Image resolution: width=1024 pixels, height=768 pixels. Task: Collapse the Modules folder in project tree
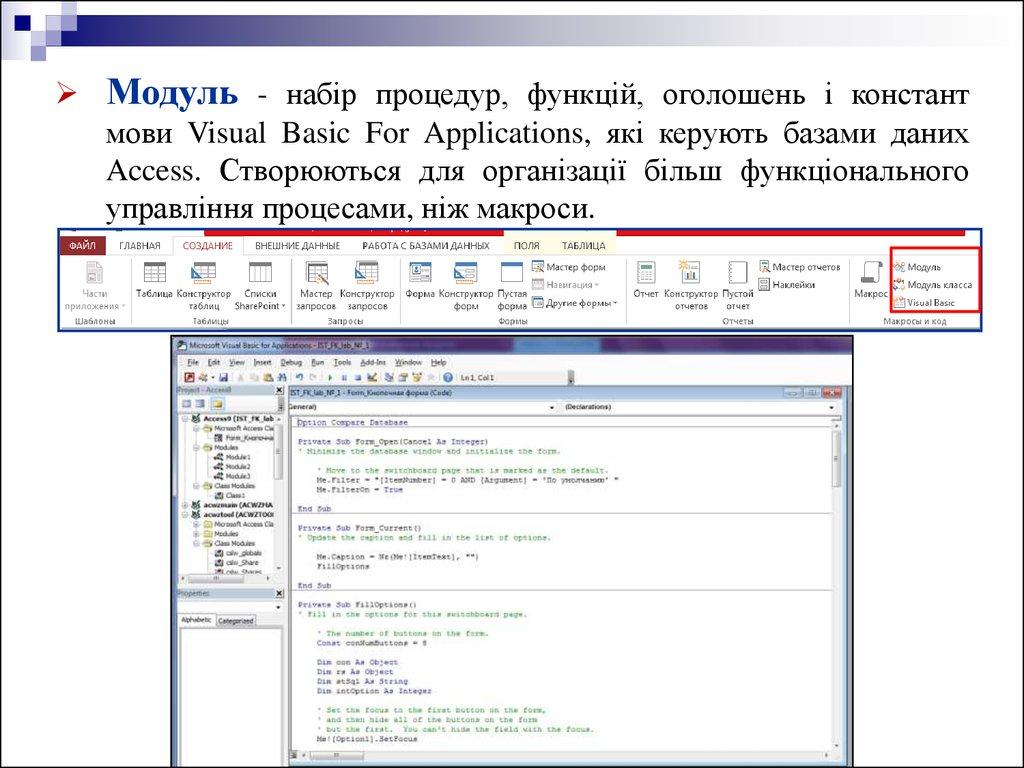[x=196, y=447]
